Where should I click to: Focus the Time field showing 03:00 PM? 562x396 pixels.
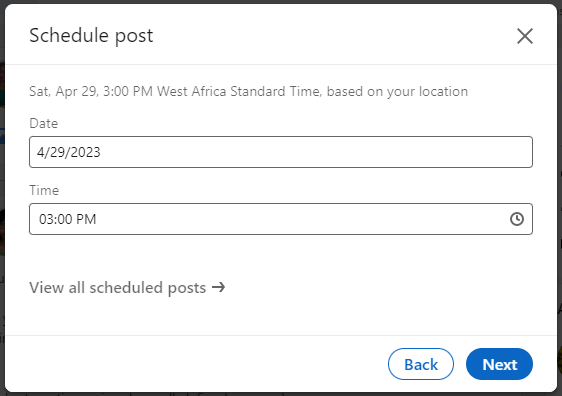point(281,219)
